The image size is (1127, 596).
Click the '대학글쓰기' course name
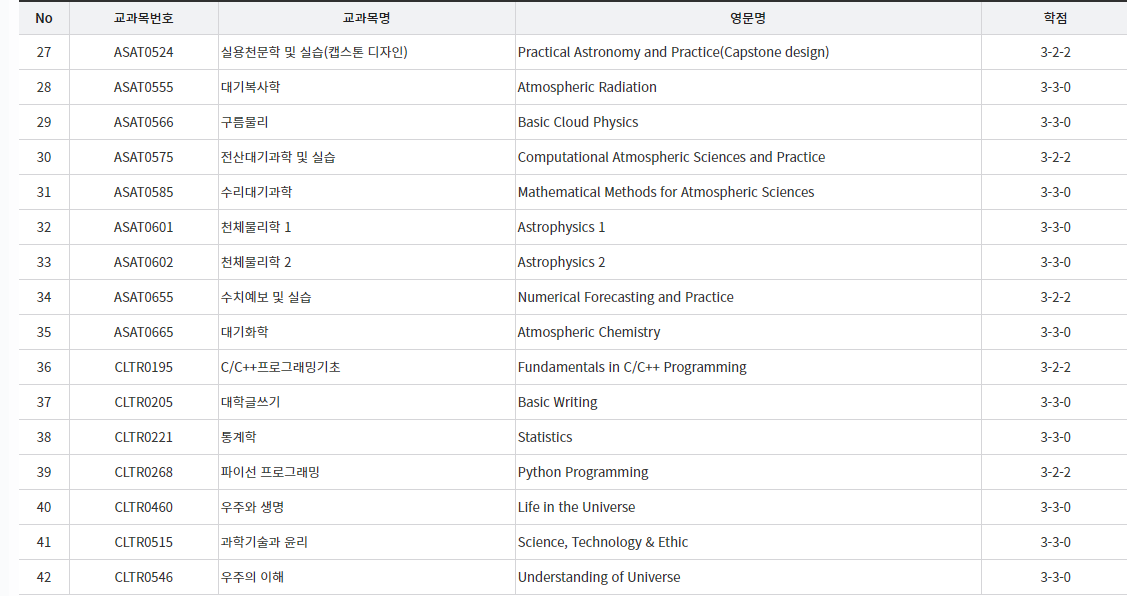tap(250, 403)
